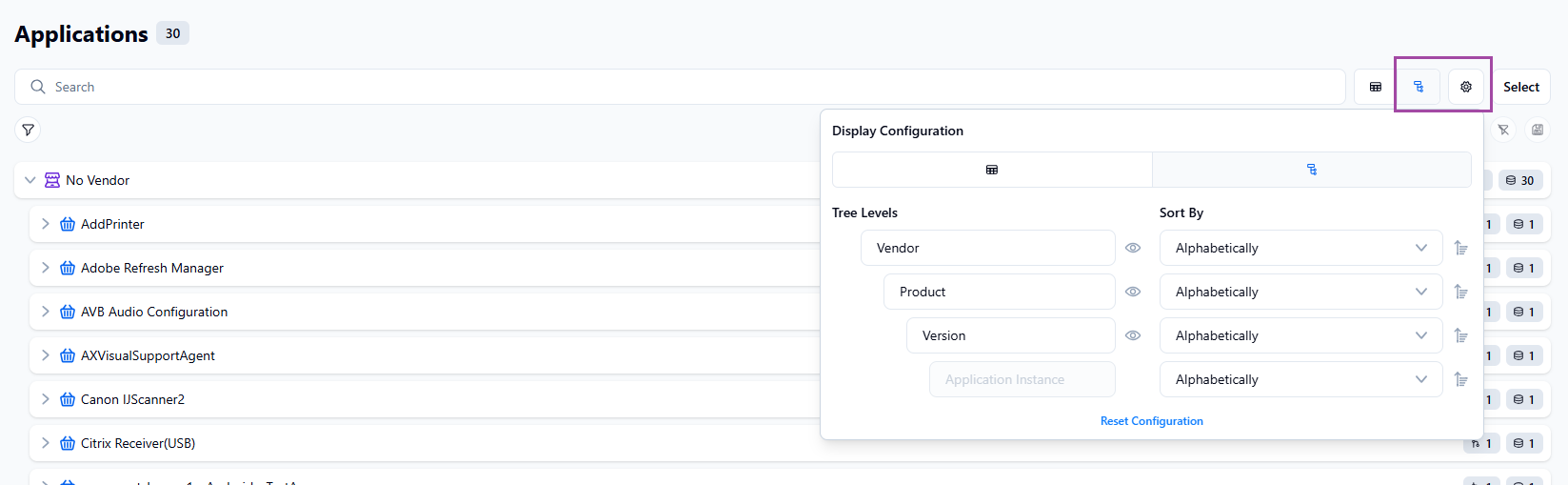Image resolution: width=1568 pixels, height=485 pixels.
Task: Click the search magnifier icon
Action: [38, 87]
